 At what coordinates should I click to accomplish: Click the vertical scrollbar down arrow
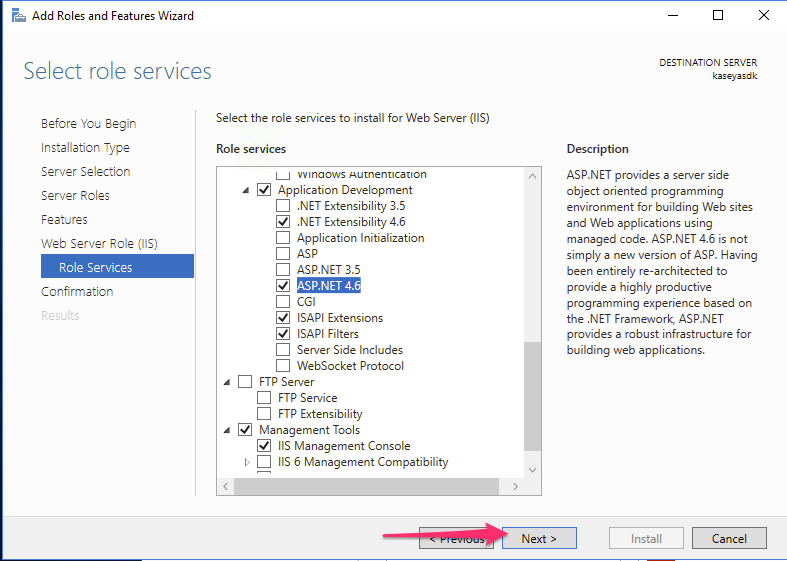pos(533,470)
